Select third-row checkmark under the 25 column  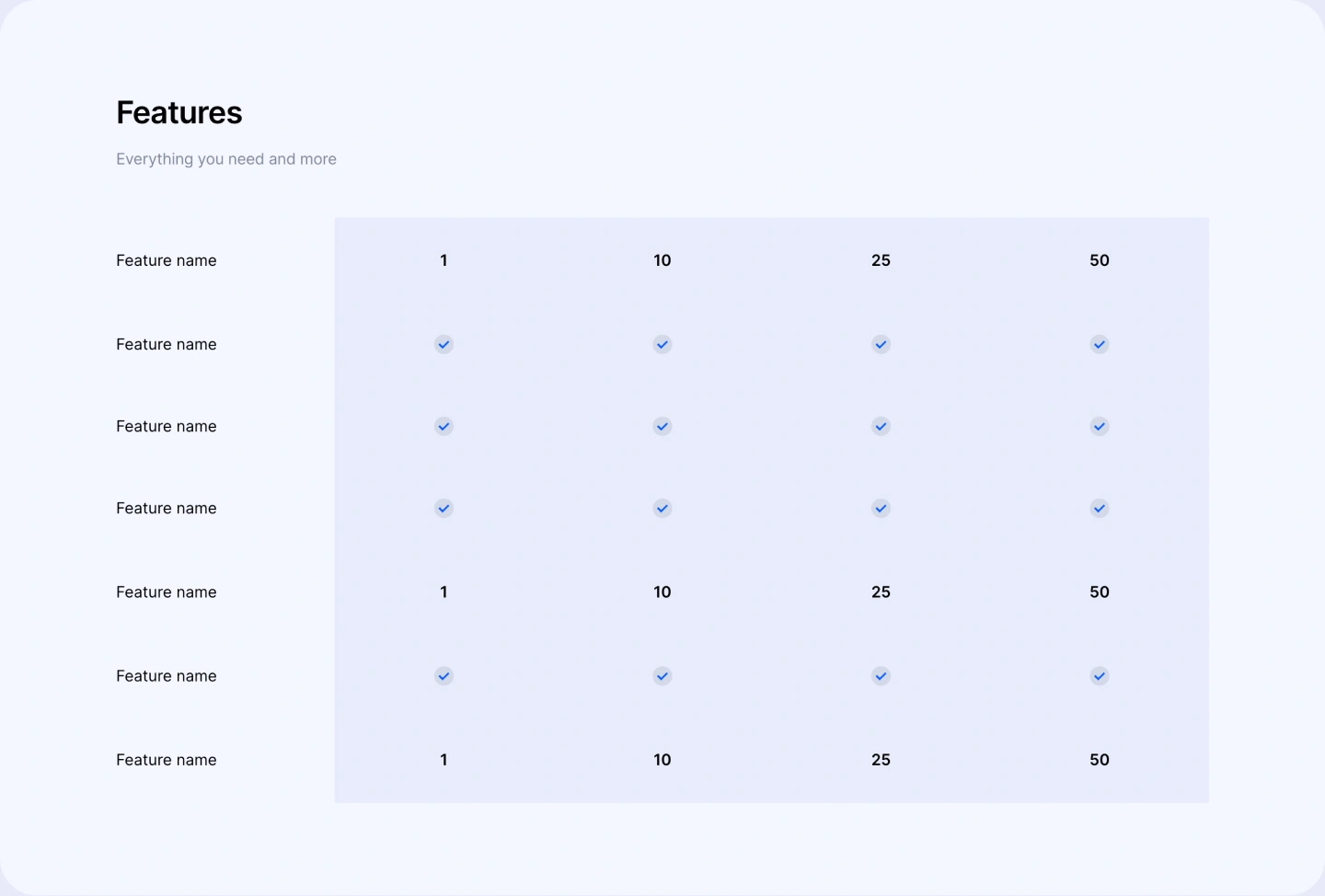pos(881,426)
